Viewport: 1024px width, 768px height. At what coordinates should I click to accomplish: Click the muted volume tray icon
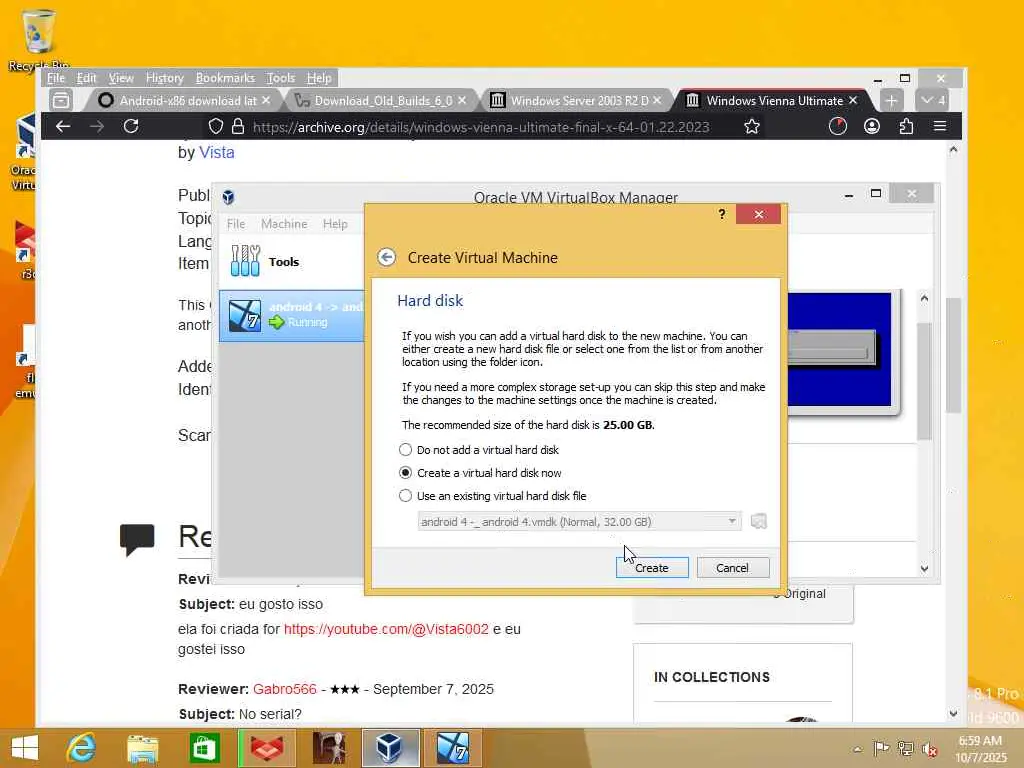929,748
